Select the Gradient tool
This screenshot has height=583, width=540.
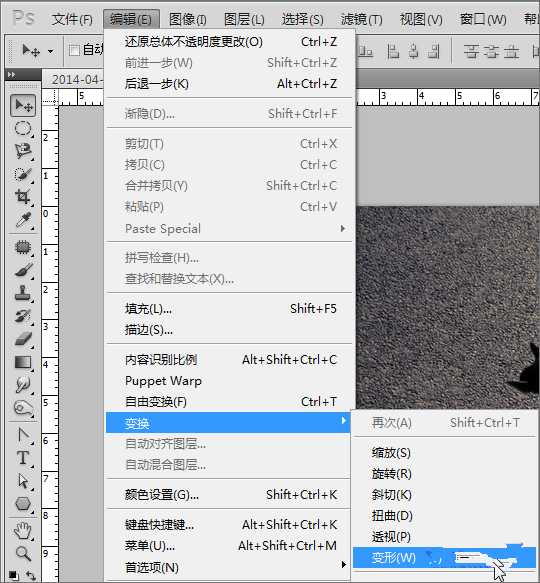23,362
